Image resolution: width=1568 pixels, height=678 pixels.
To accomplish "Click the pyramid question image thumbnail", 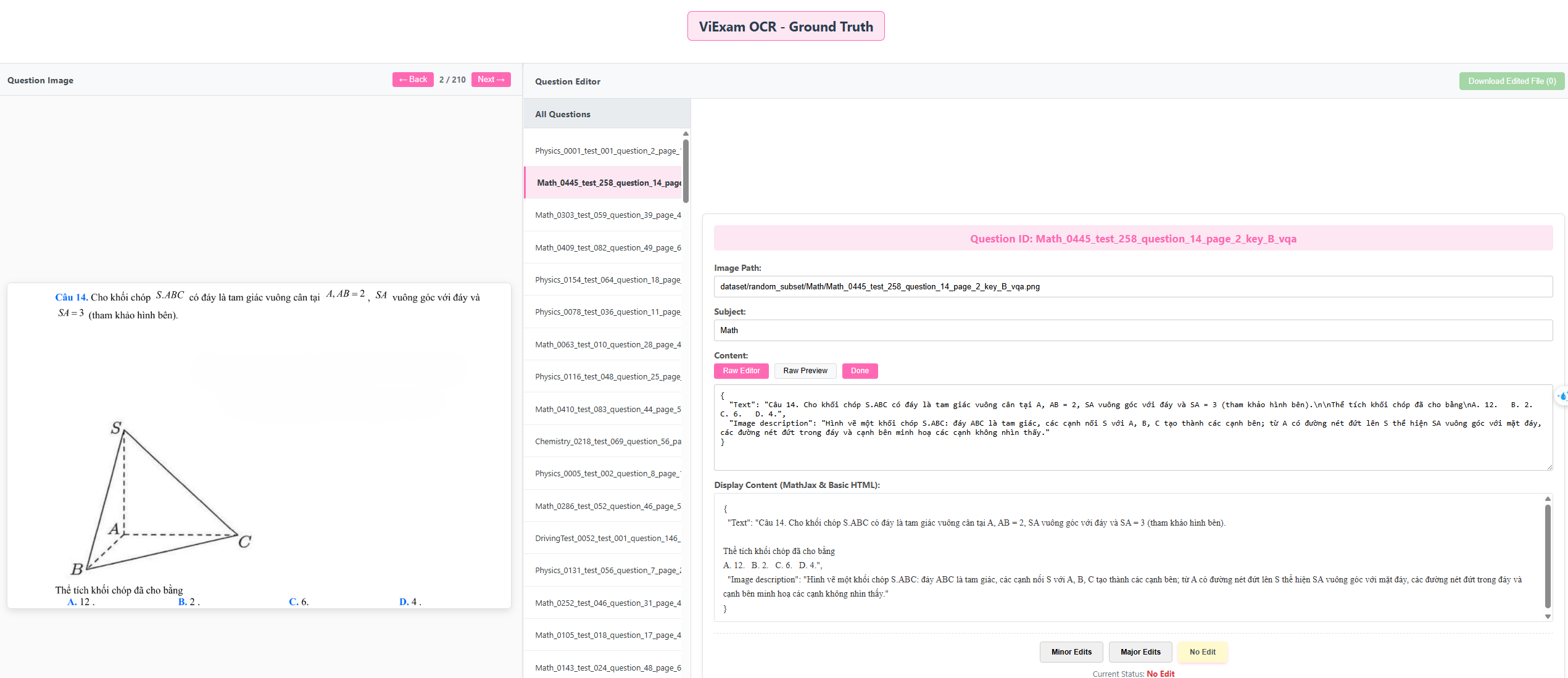I will [x=259, y=445].
